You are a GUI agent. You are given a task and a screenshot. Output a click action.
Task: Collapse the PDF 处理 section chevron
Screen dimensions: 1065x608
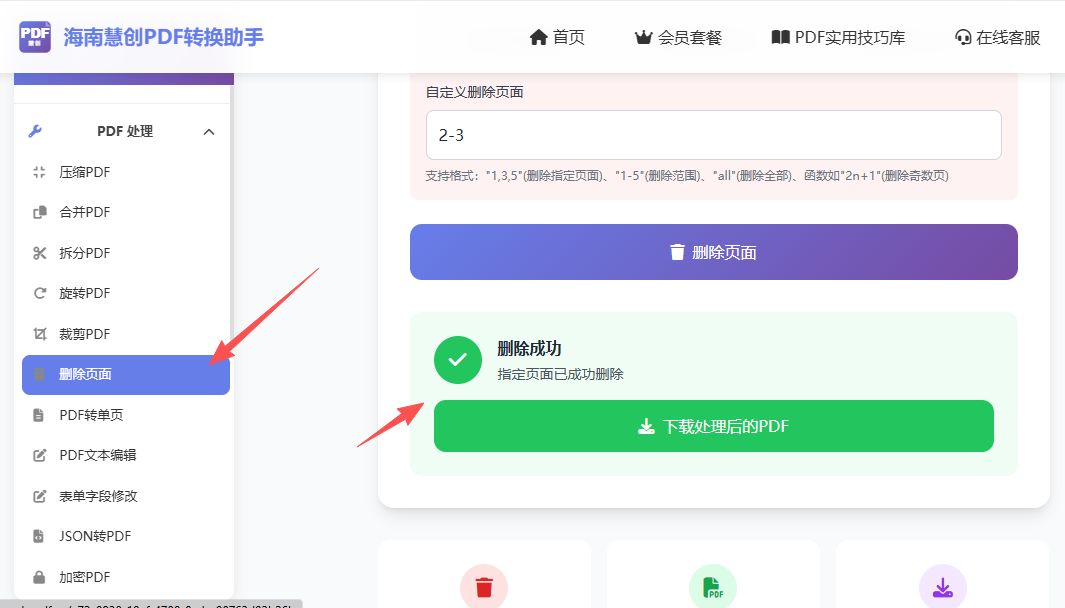point(209,132)
